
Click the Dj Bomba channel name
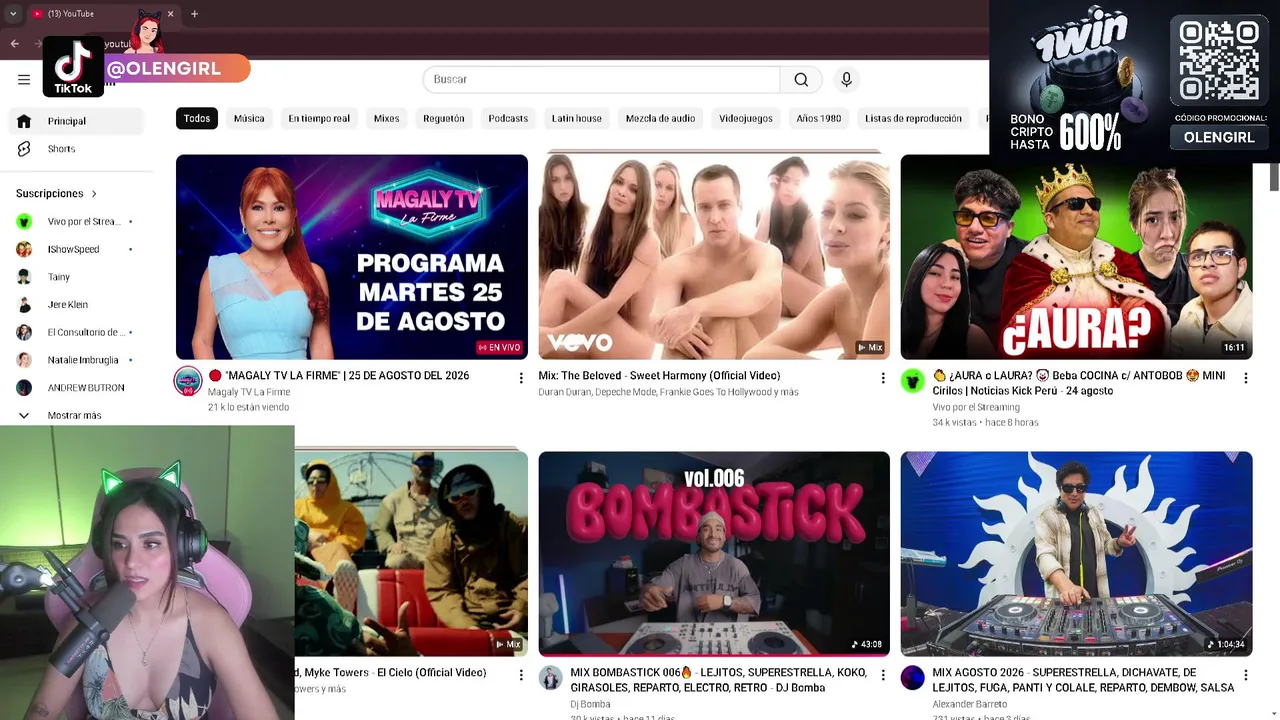coord(590,705)
